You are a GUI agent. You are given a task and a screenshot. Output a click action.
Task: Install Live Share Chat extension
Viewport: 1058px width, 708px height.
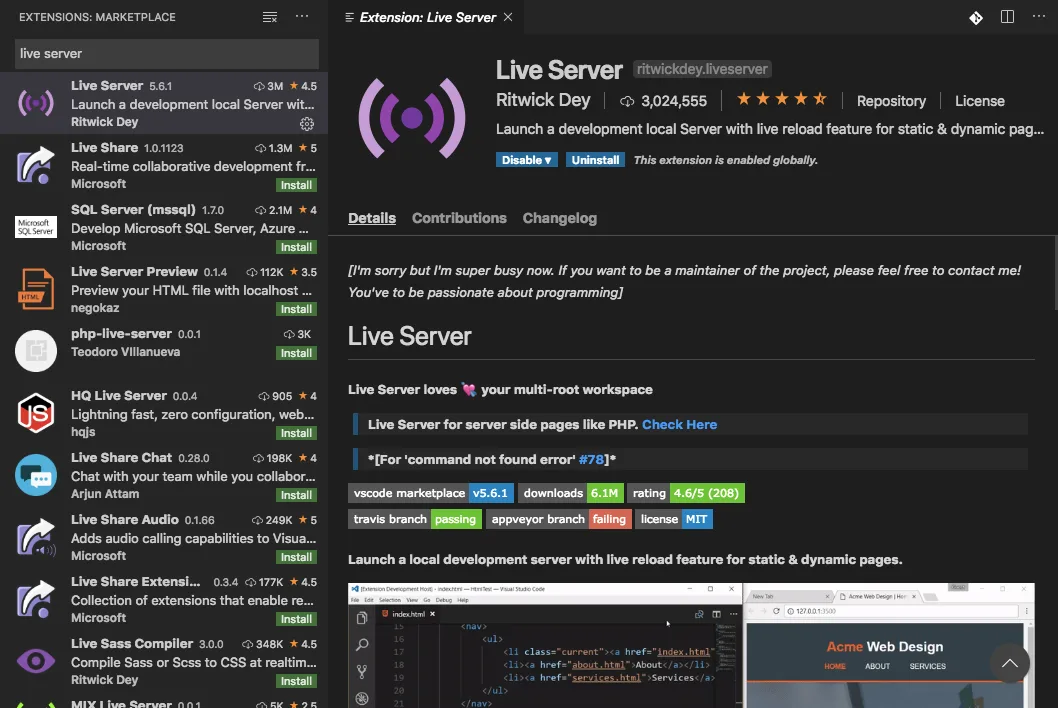tap(296, 495)
